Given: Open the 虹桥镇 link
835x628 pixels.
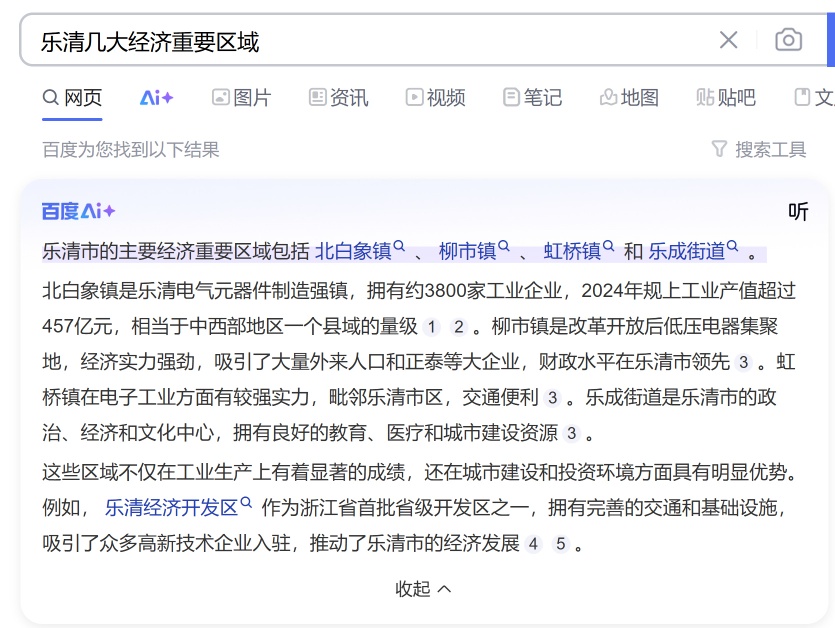Looking at the screenshot, I should 572,251.
